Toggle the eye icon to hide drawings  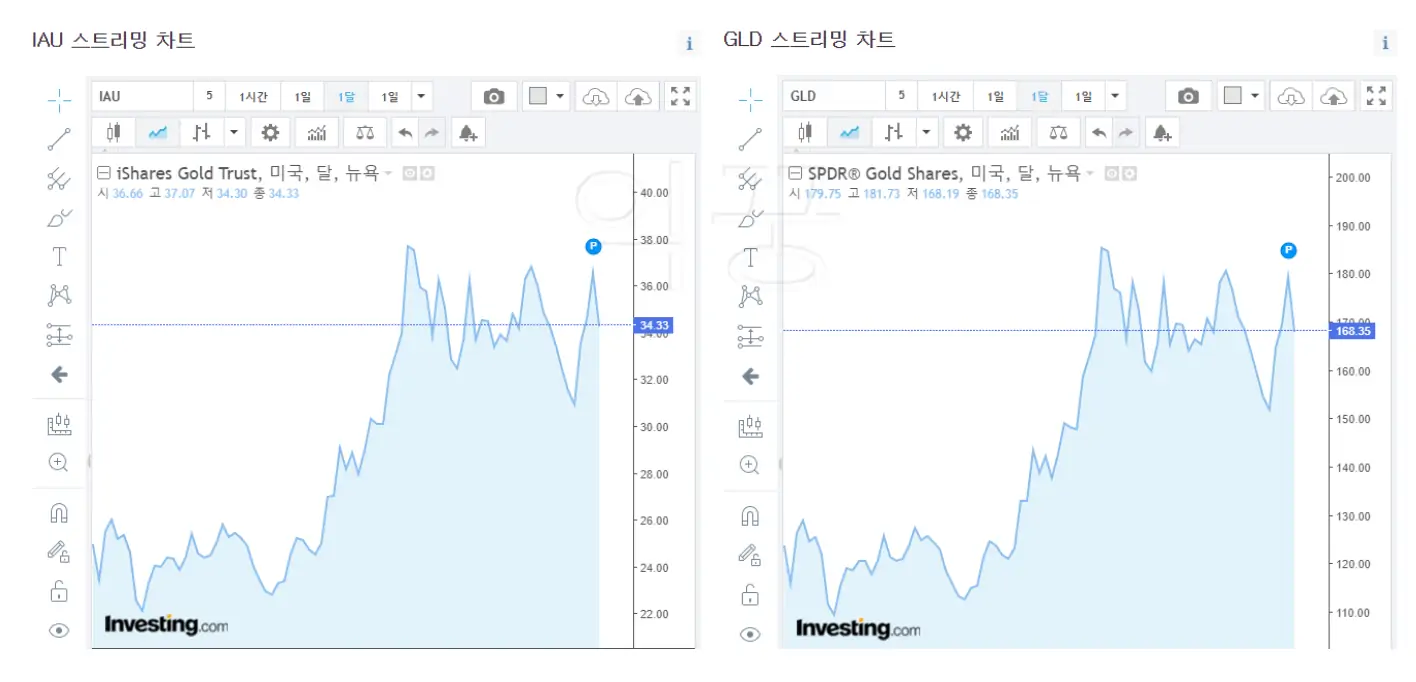click(x=58, y=631)
